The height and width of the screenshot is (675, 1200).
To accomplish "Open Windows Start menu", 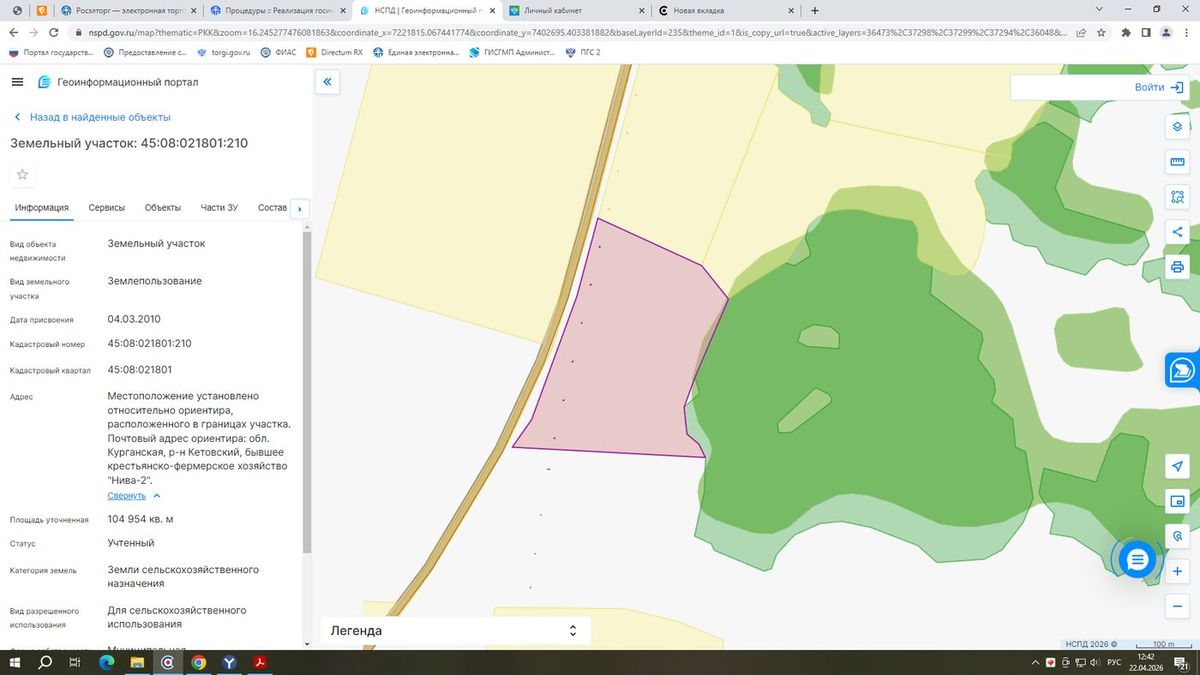I will click(x=14, y=663).
